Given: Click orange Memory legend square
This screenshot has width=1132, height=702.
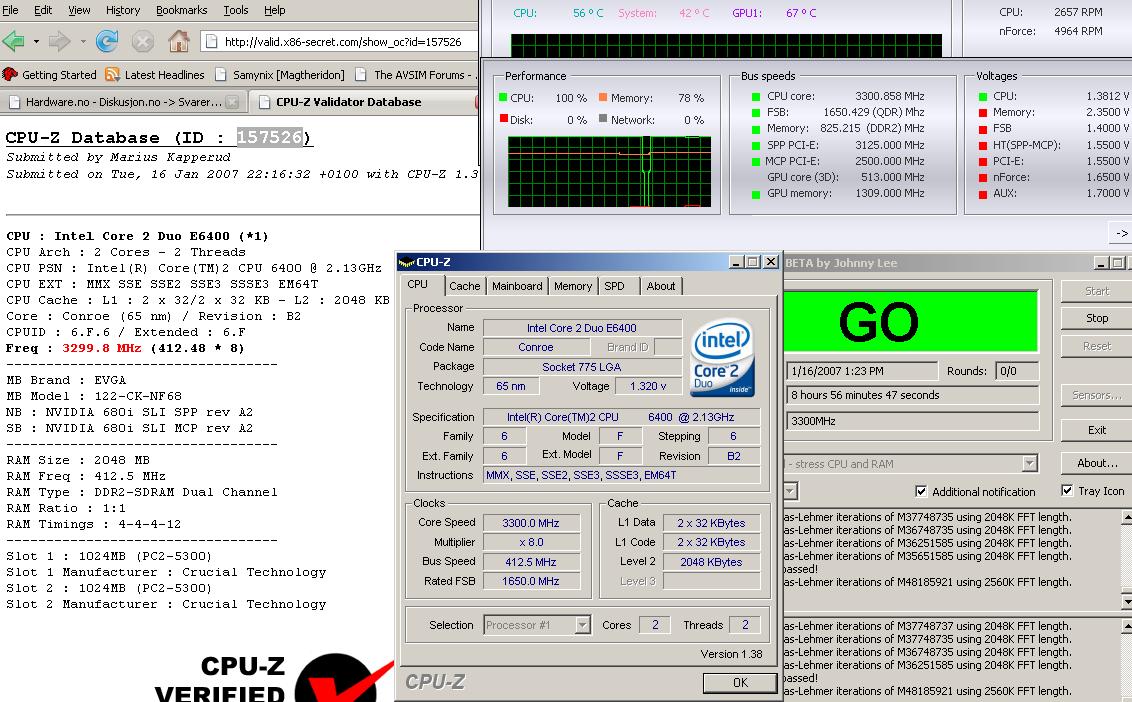Looking at the screenshot, I should click(x=603, y=98).
